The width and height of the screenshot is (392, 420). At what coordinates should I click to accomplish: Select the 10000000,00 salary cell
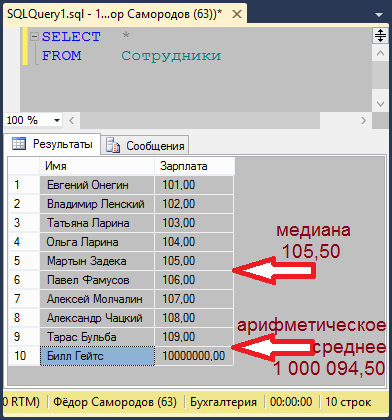click(x=194, y=356)
